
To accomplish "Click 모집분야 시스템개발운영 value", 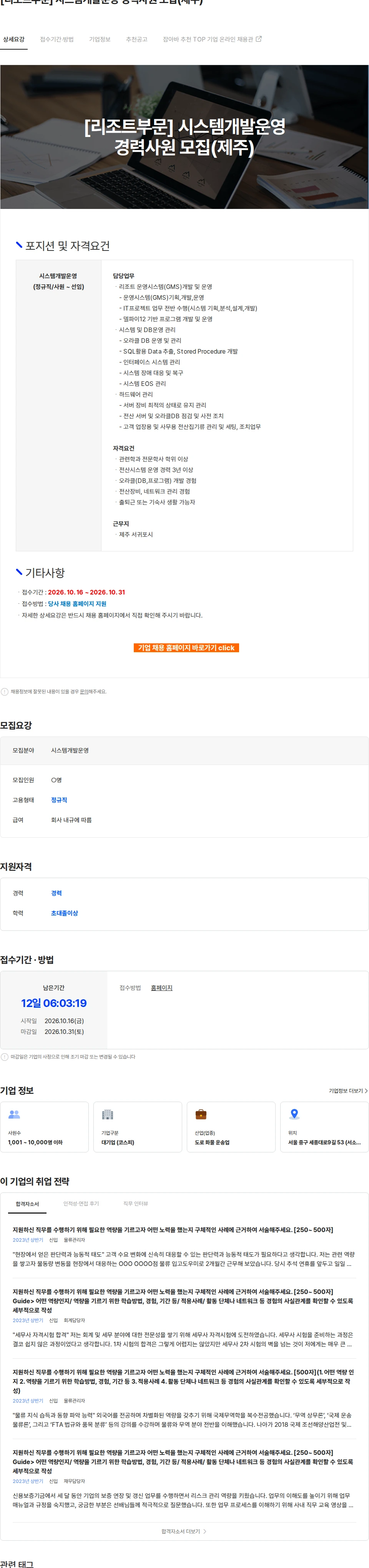I will tap(70, 750).
